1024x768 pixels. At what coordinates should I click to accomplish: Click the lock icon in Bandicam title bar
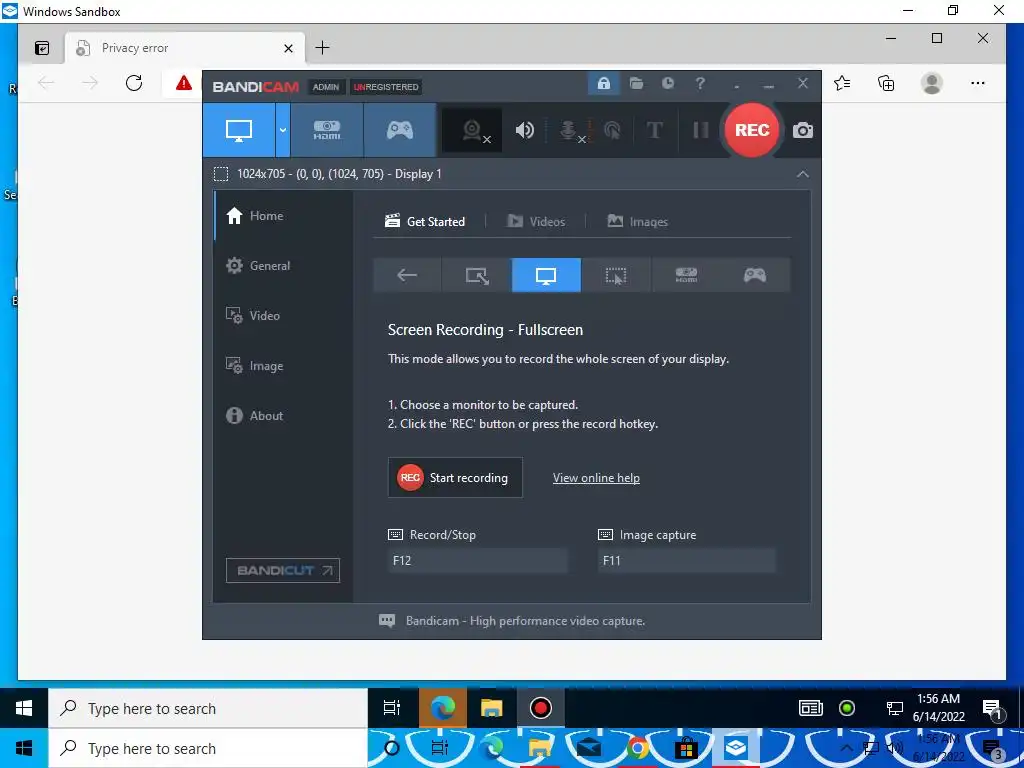(603, 84)
